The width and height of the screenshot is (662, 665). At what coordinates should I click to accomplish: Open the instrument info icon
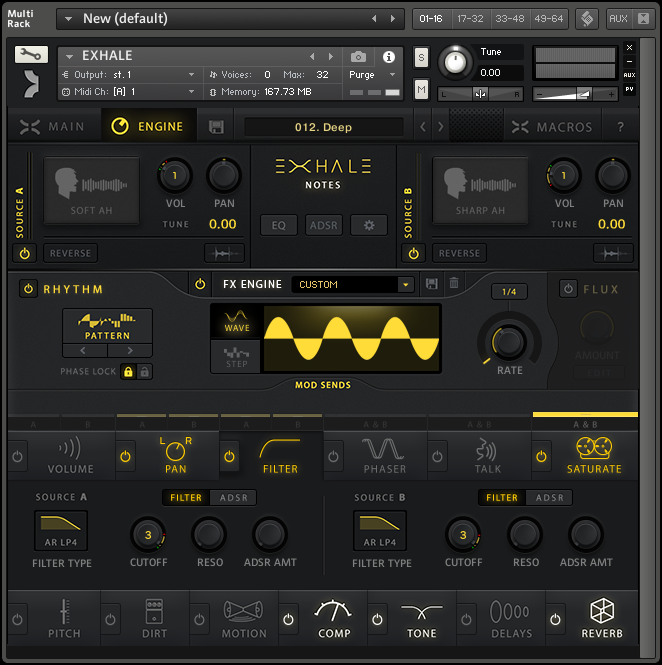coord(389,57)
